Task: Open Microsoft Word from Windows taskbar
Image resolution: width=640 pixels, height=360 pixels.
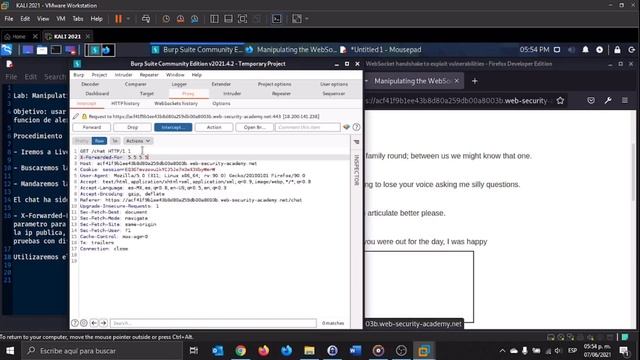Action: pyautogui.click(x=355, y=351)
